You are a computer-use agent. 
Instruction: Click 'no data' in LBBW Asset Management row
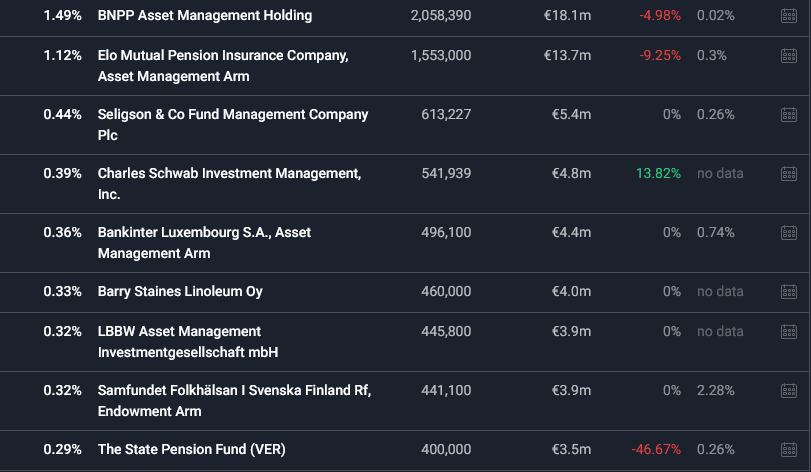coord(720,331)
